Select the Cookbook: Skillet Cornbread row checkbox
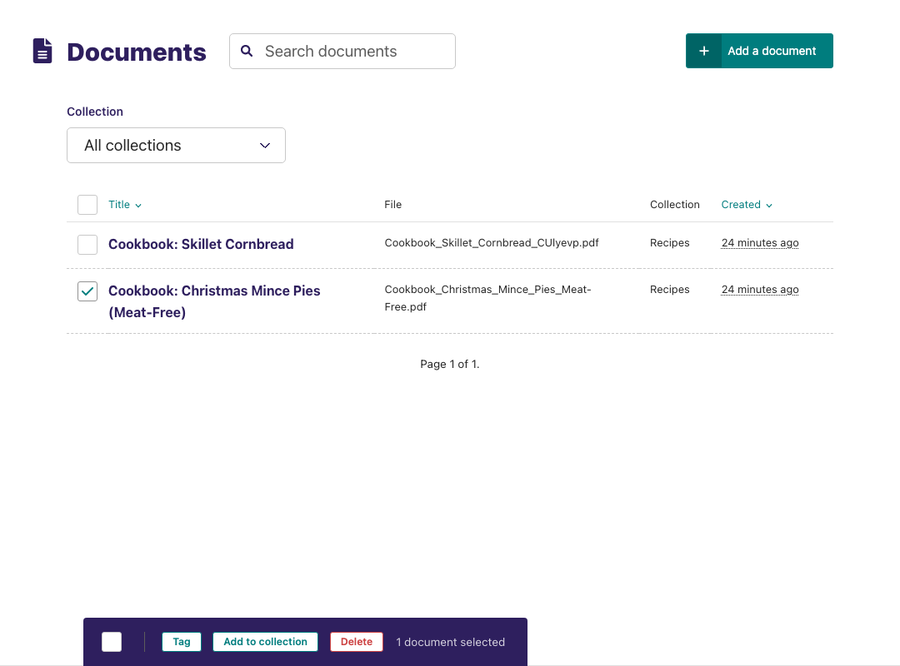This screenshot has width=900, height=666. [87, 244]
